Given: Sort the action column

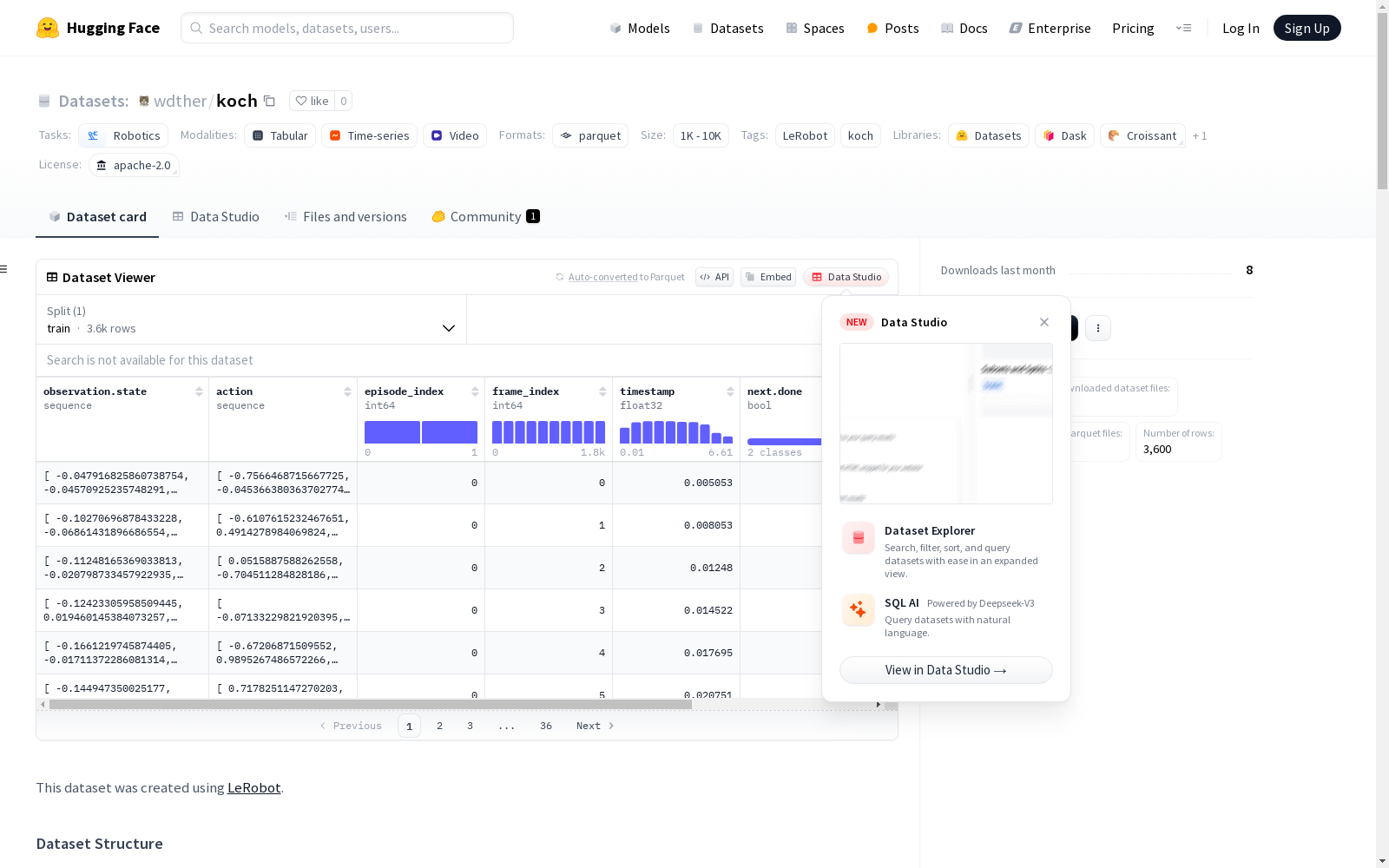Looking at the screenshot, I should click(347, 391).
